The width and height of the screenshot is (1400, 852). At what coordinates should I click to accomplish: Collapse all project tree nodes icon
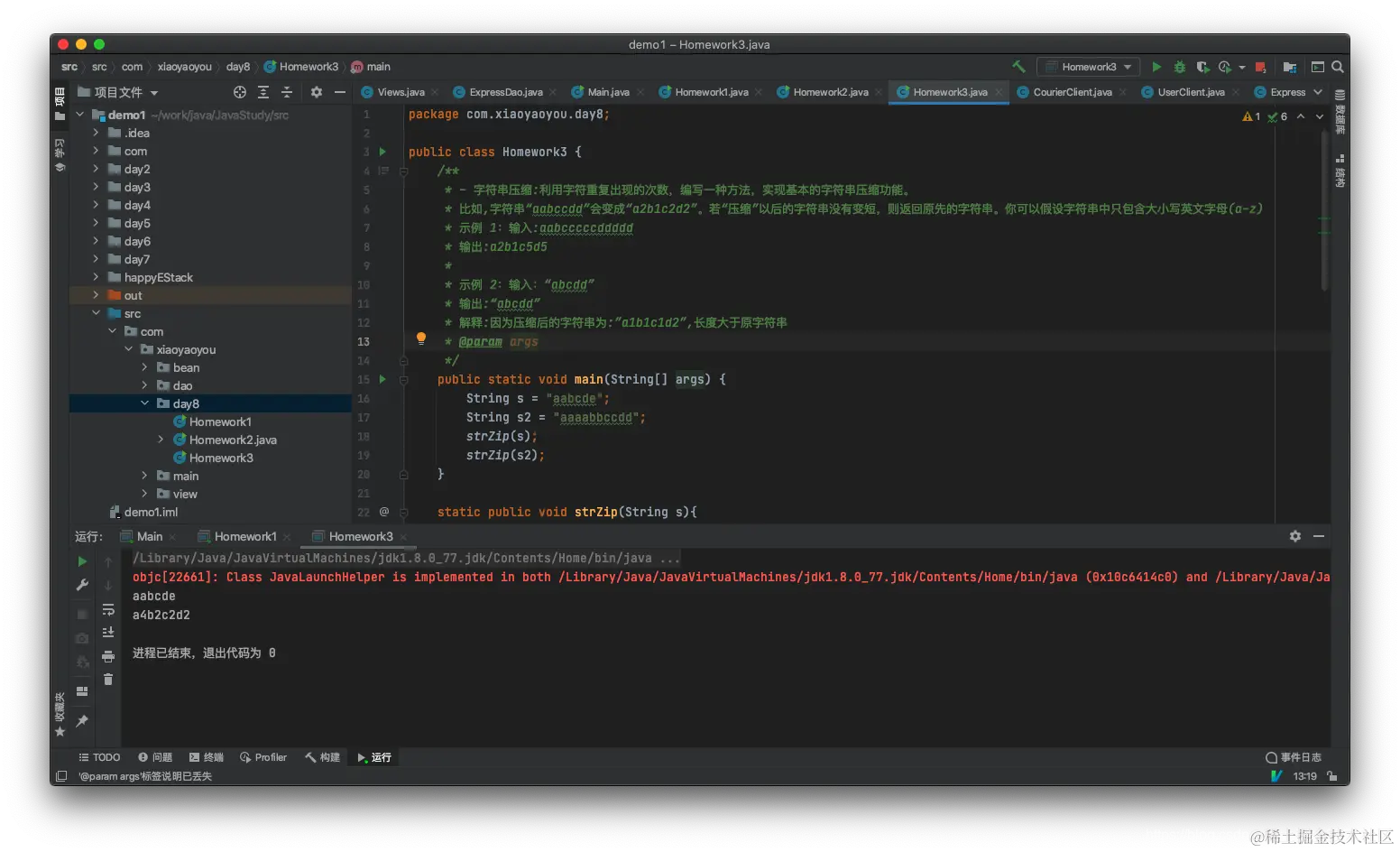[287, 92]
